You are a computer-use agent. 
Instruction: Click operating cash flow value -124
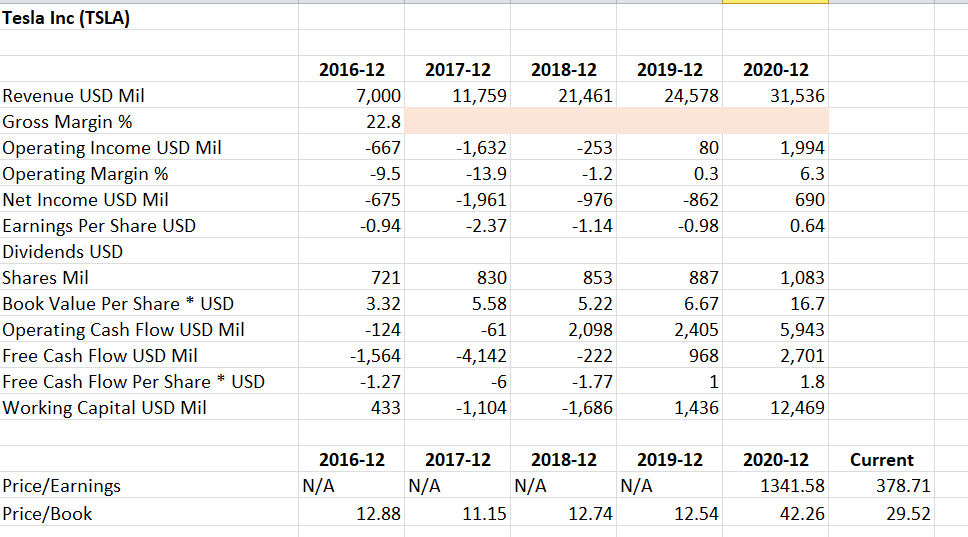383,329
